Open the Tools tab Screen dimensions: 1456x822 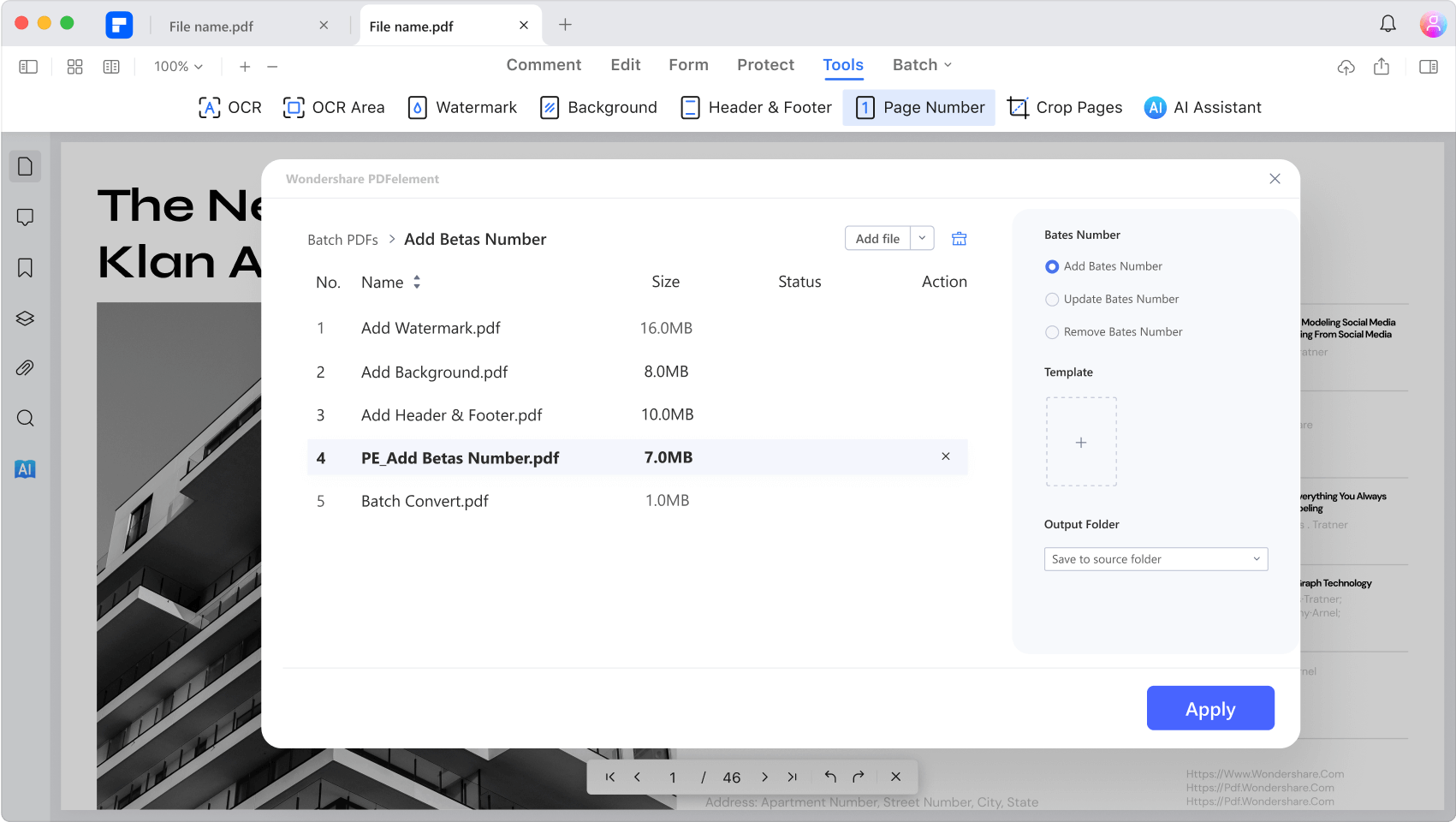(843, 65)
